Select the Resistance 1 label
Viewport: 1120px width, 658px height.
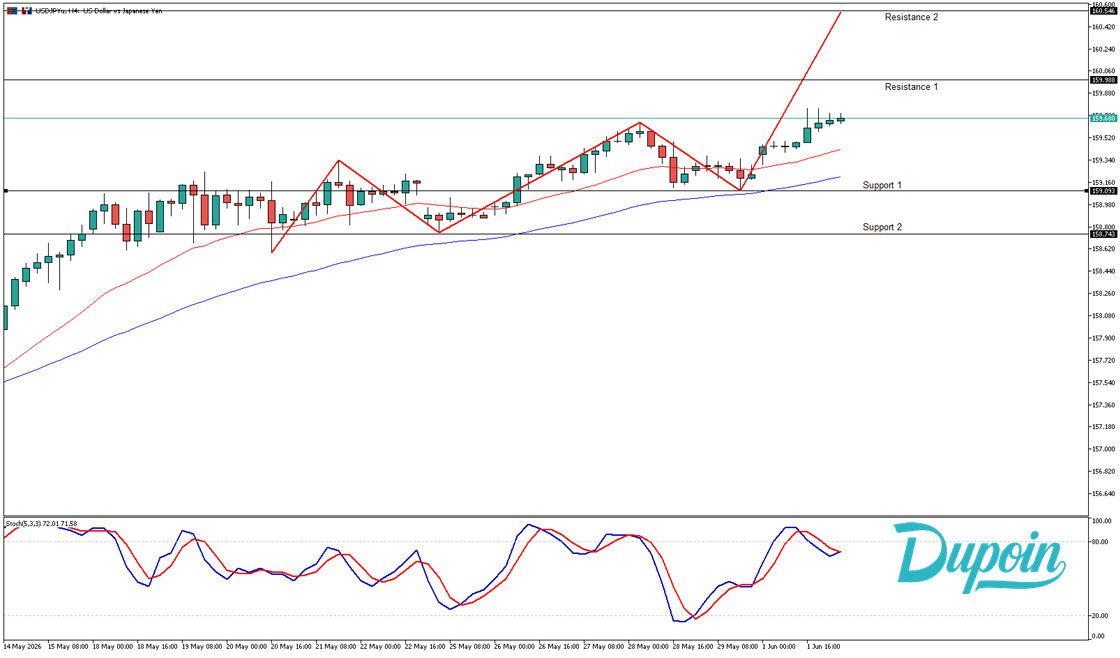(911, 87)
